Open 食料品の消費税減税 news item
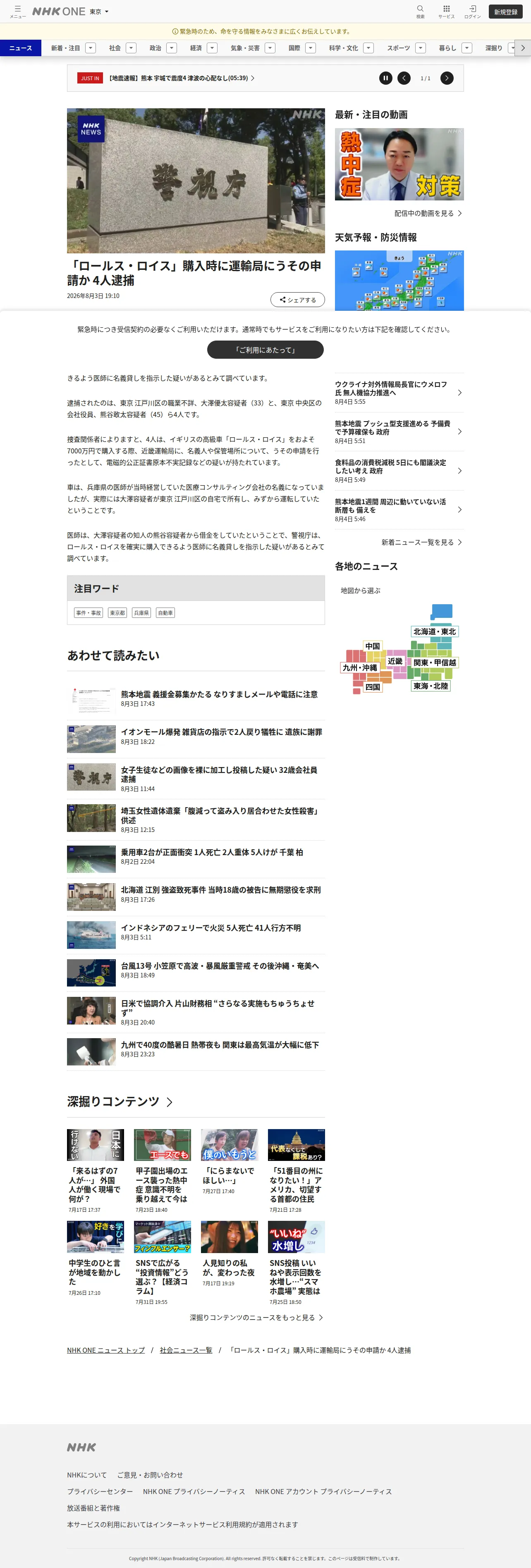Viewport: 531px width, 1568px height. (x=399, y=470)
